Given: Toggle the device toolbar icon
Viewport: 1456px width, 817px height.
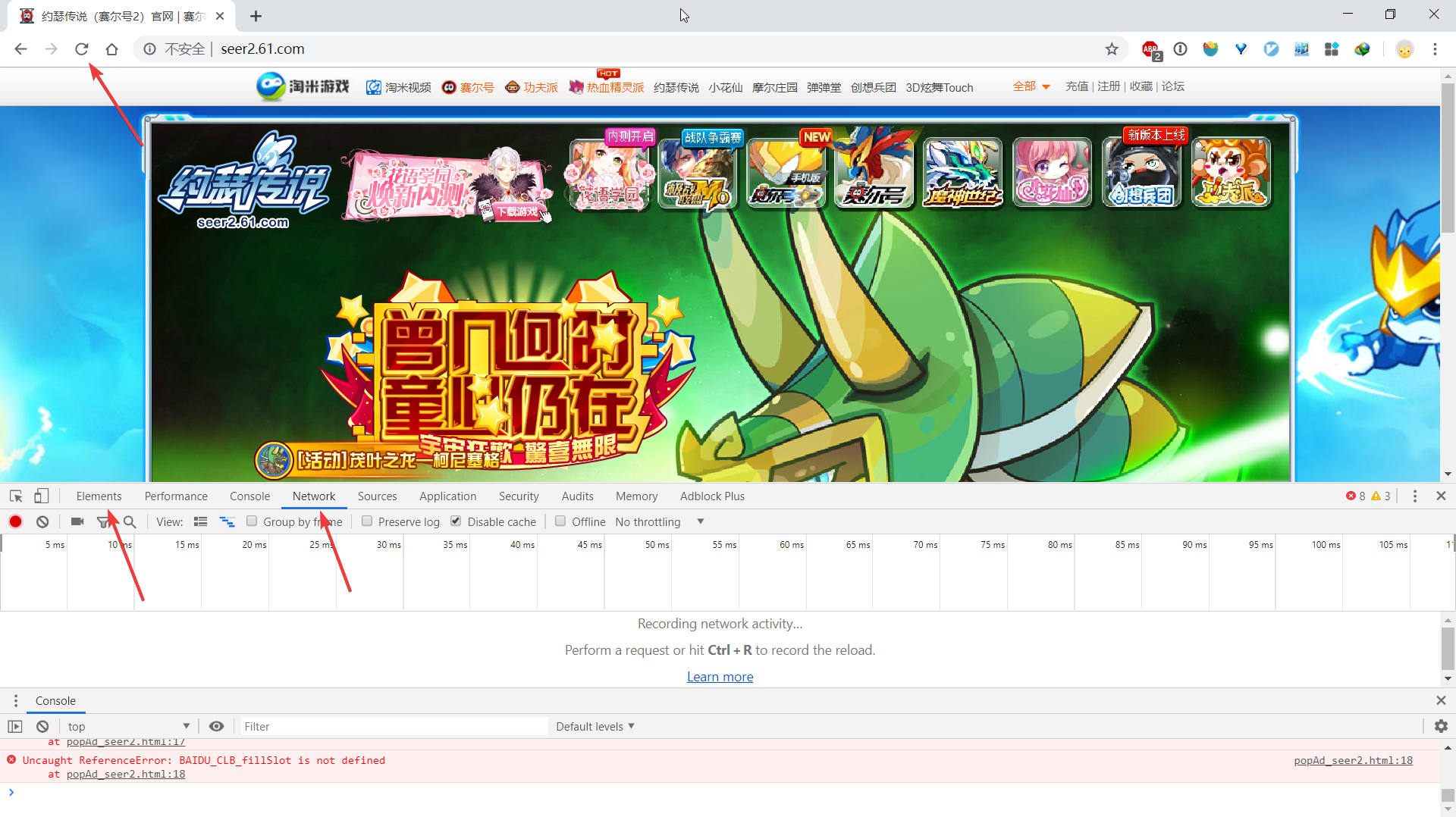Looking at the screenshot, I should tap(42, 496).
